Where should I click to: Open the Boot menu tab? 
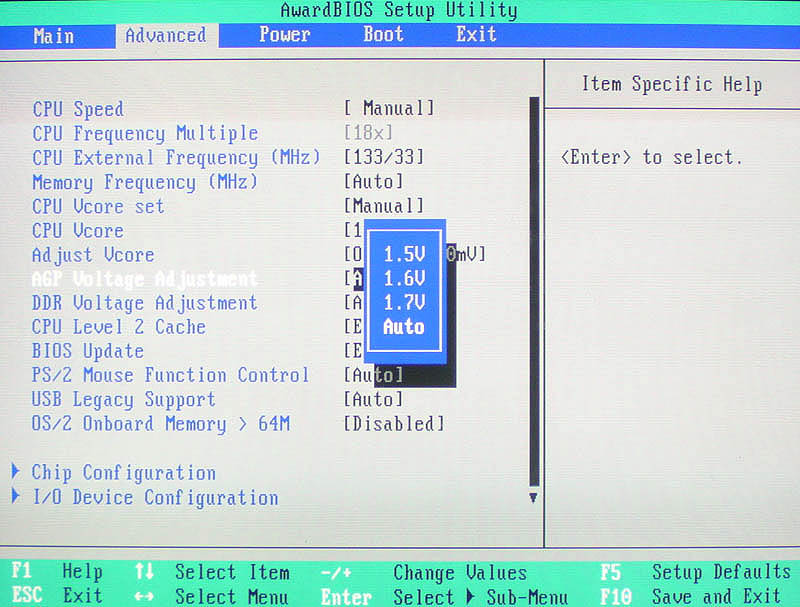tap(383, 35)
